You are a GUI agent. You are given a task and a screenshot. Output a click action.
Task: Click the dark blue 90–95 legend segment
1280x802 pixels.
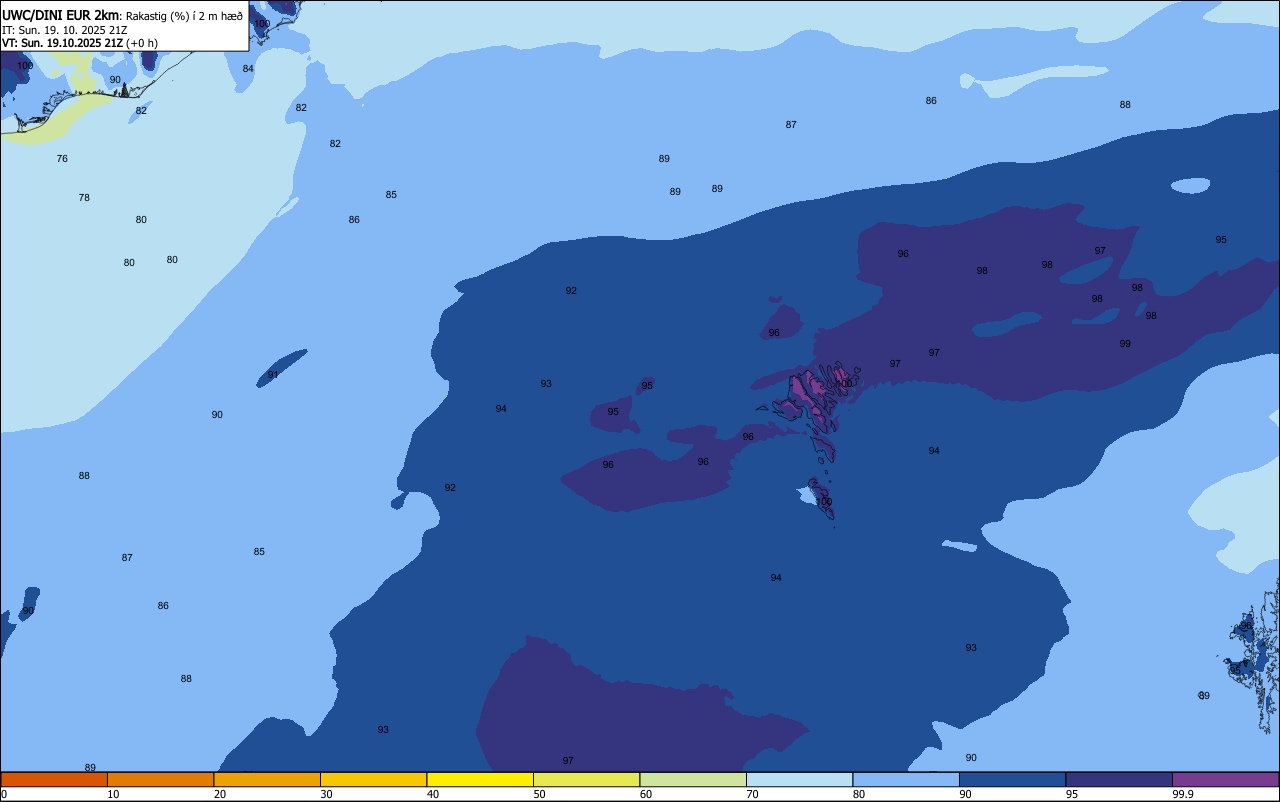(1012, 779)
